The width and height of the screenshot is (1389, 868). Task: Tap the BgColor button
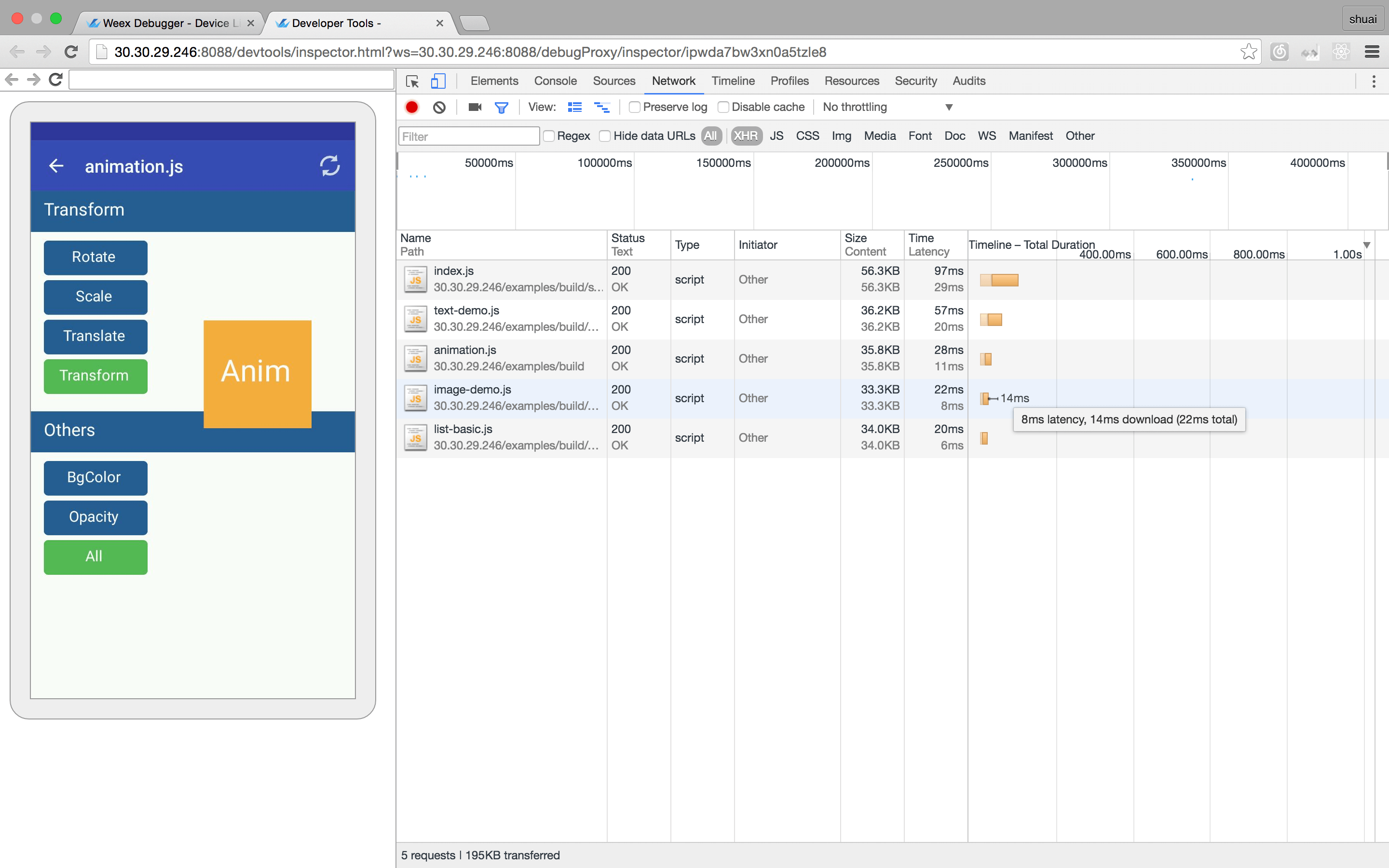tap(95, 477)
